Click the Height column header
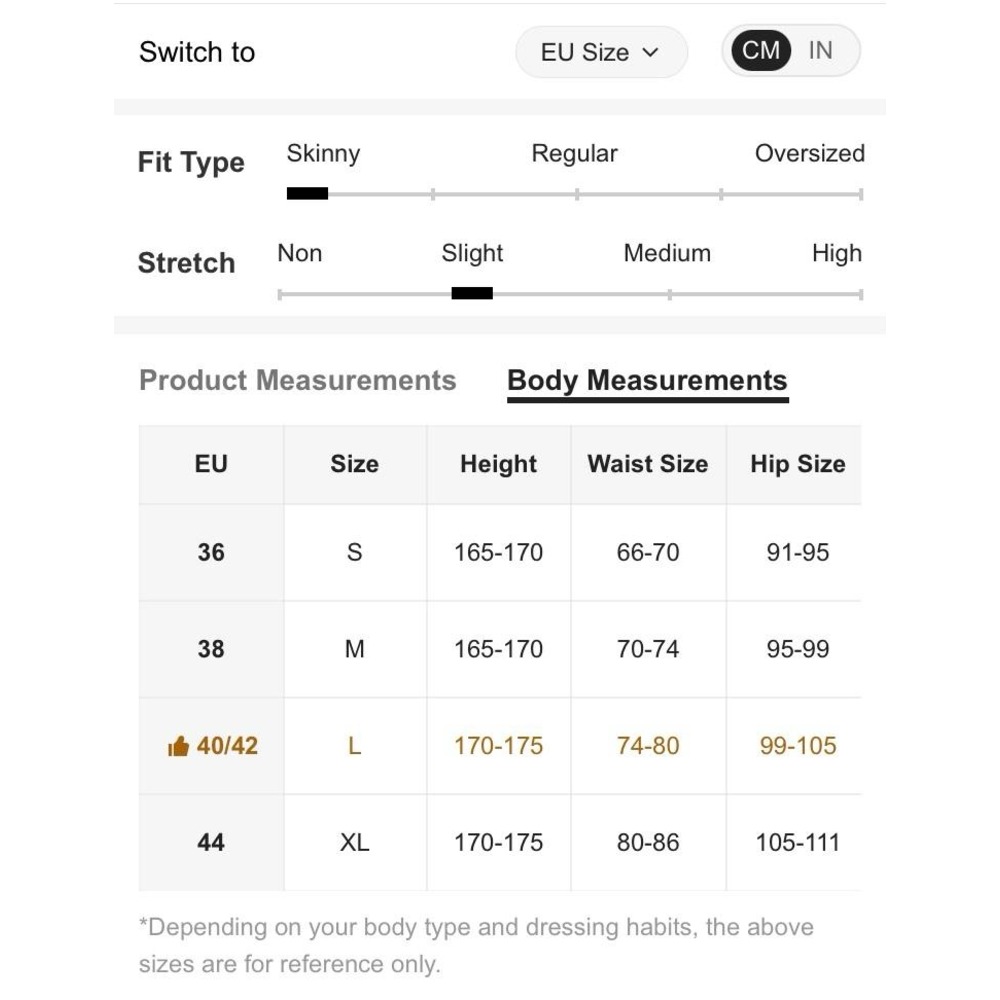The image size is (1000, 1000). click(498, 464)
